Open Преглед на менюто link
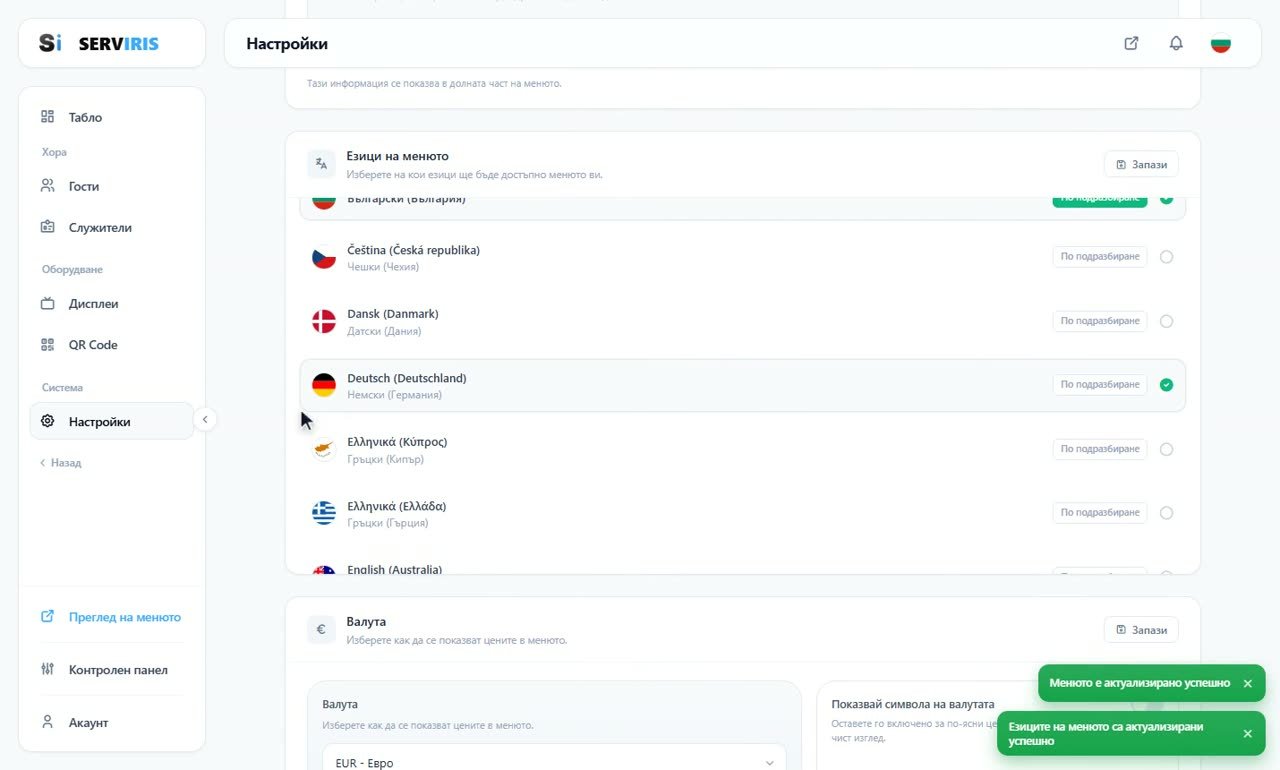This screenshot has width=1280, height=770. pyautogui.click(x=111, y=617)
